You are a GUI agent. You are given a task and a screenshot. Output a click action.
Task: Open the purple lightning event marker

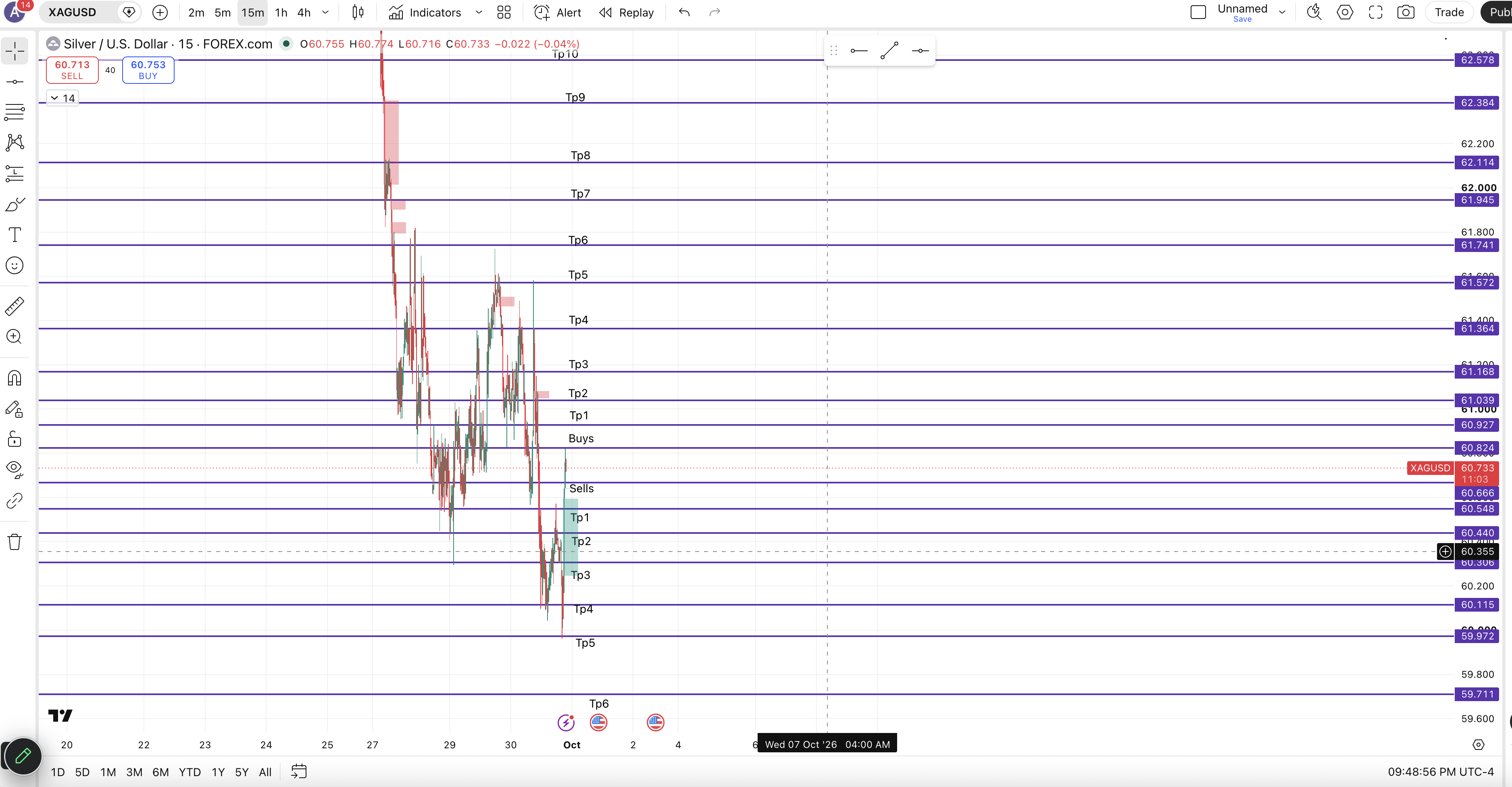pos(566,722)
